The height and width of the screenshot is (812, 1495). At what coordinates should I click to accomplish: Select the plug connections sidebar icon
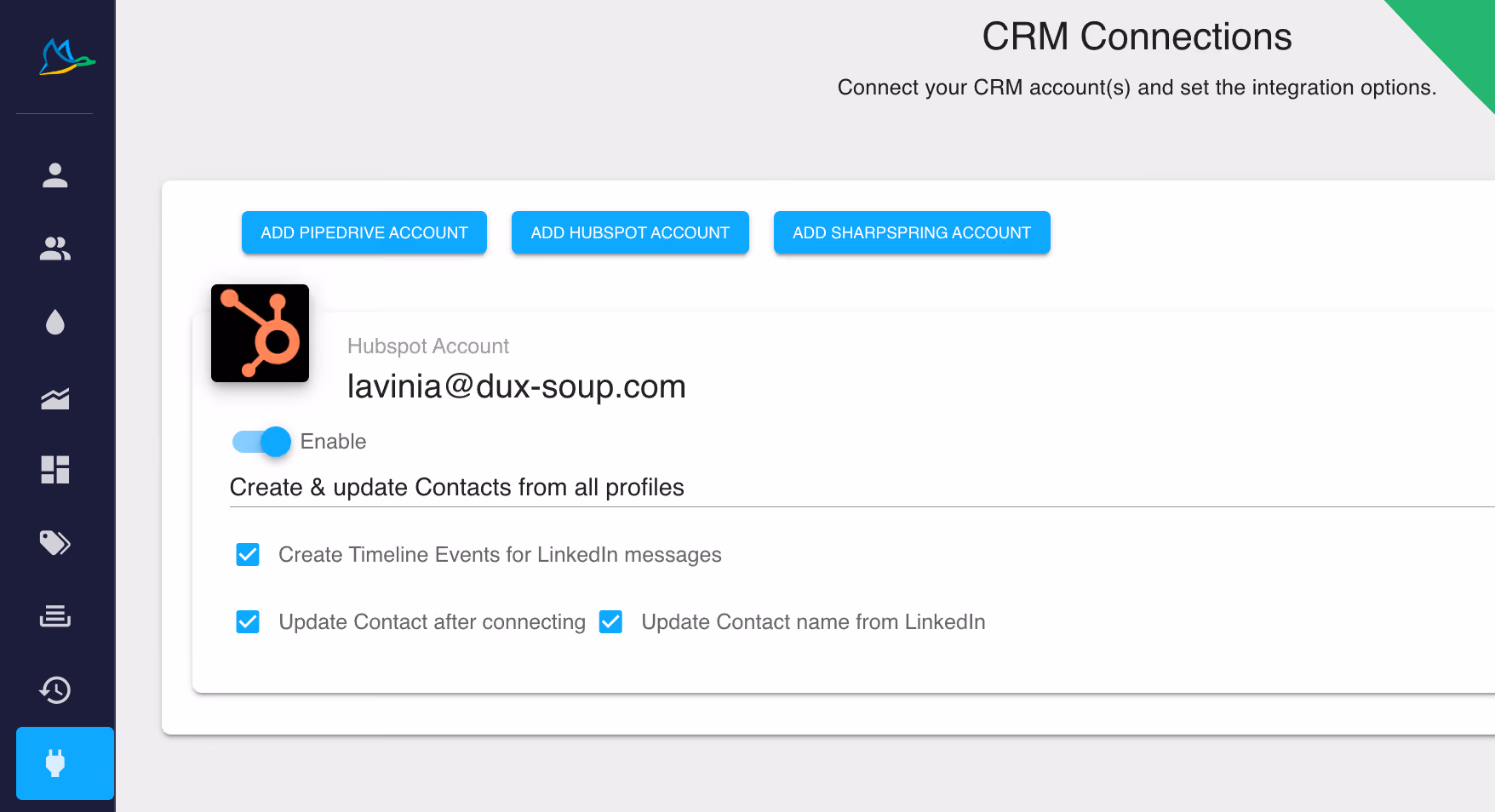[x=65, y=763]
